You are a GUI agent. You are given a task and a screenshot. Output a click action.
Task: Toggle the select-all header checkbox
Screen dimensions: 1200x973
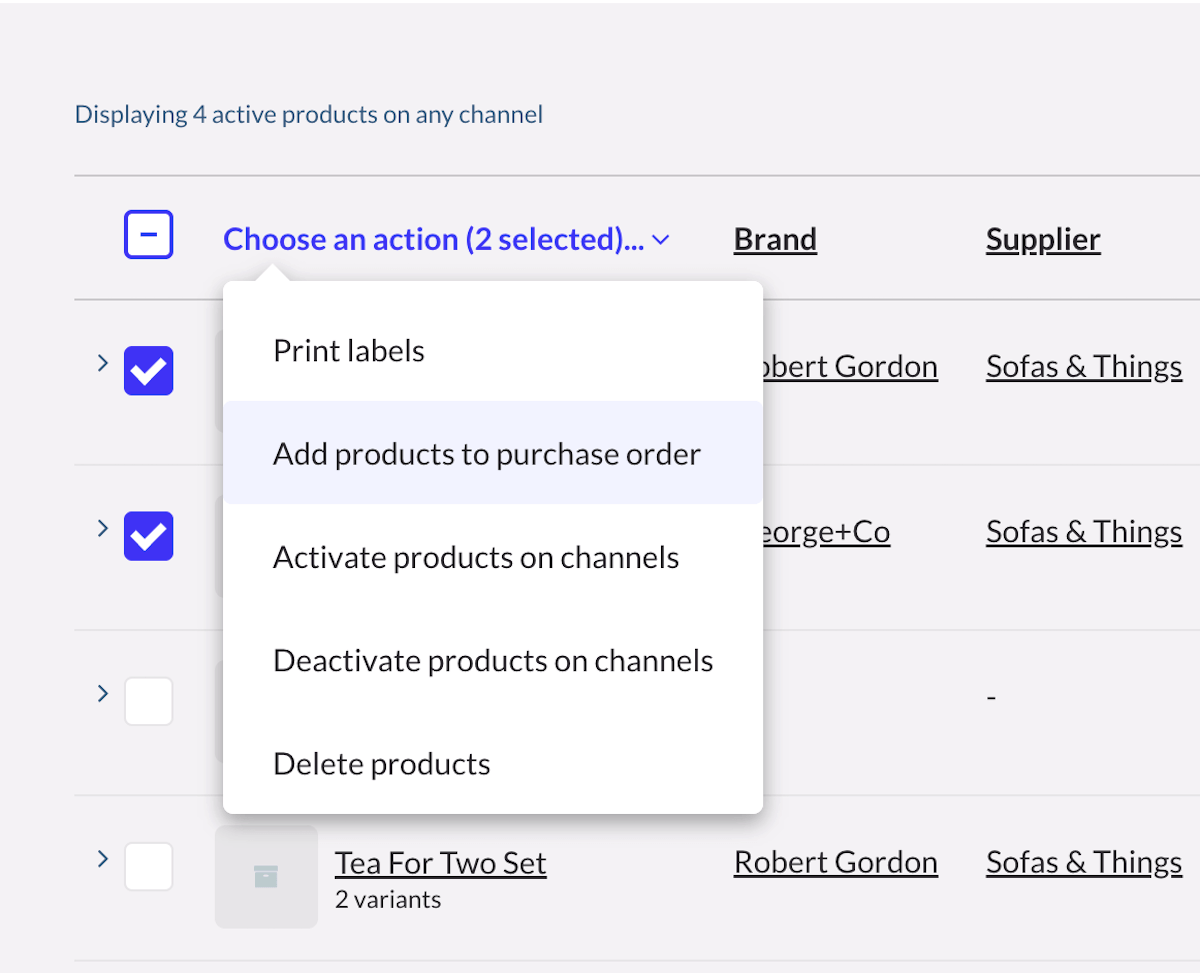[x=148, y=236]
